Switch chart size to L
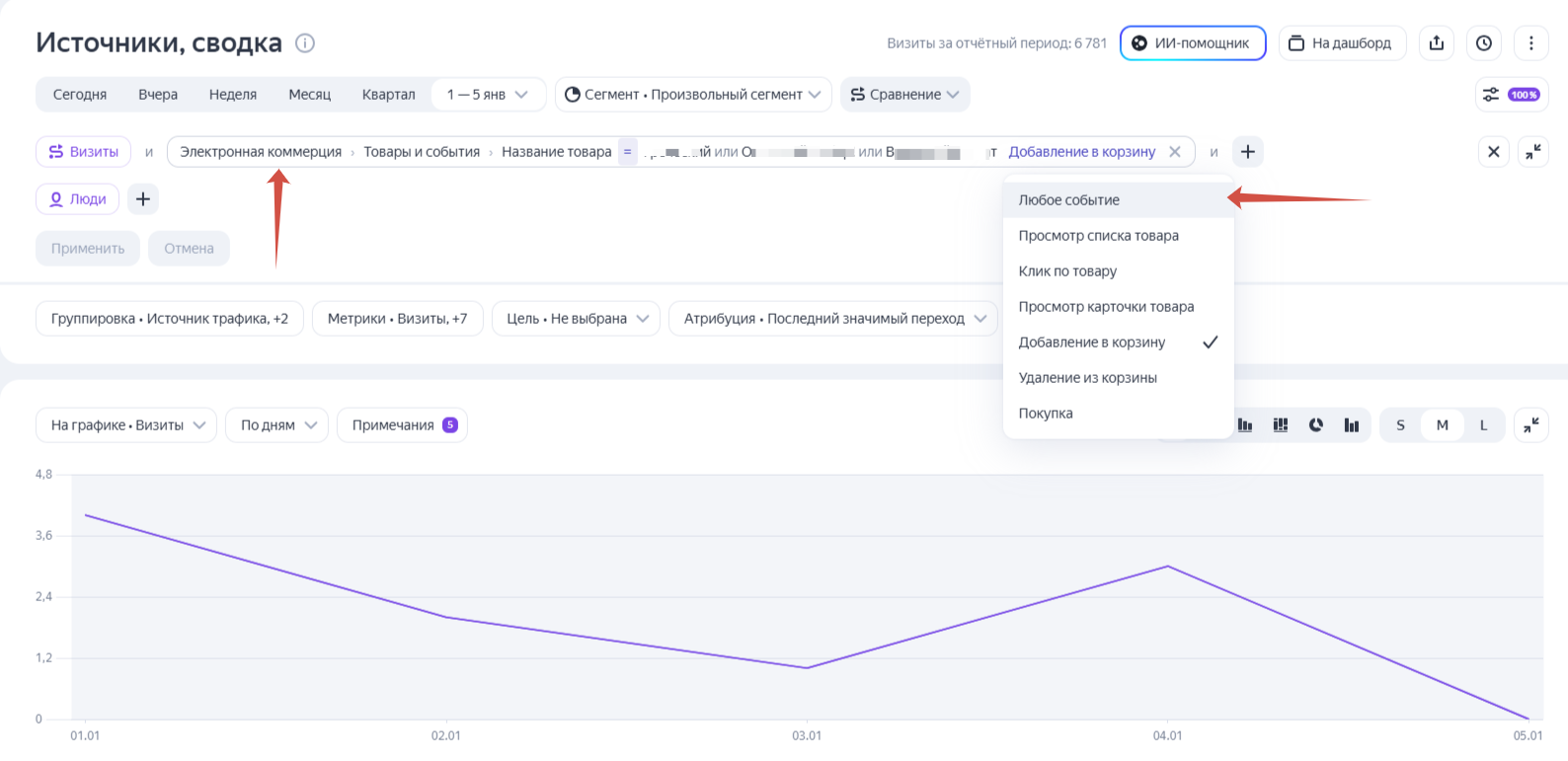 (1483, 425)
